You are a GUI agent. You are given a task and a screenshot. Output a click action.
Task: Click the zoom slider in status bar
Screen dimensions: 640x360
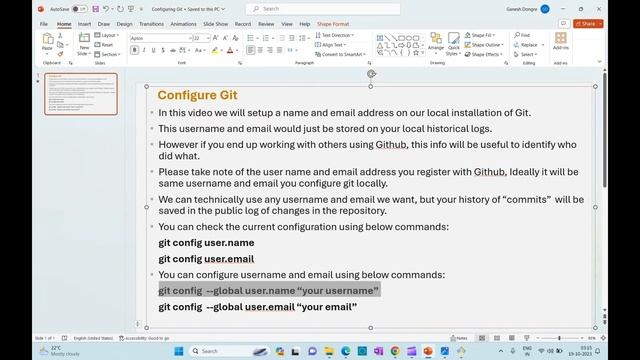coord(559,338)
